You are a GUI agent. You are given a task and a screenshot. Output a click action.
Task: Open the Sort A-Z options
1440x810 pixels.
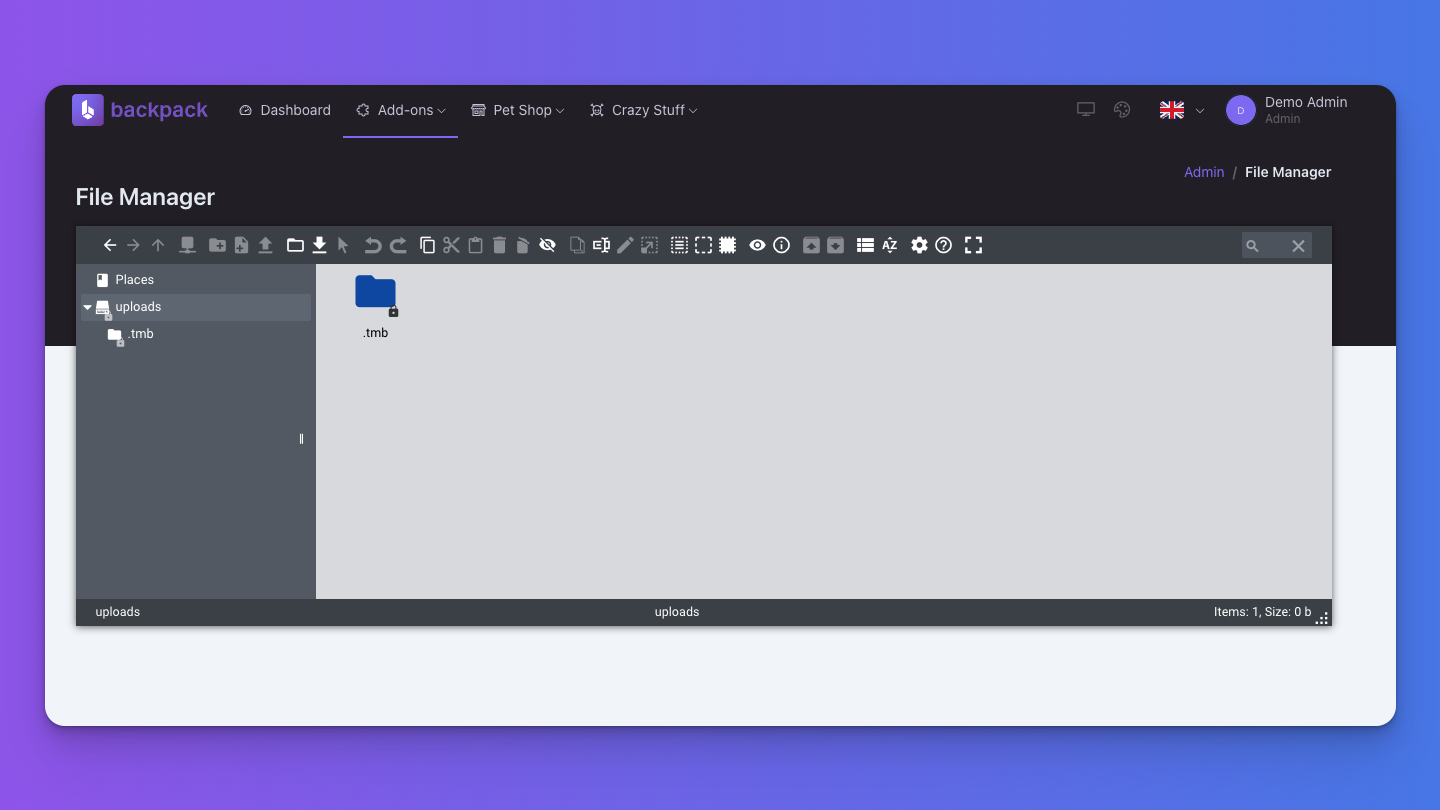pos(890,245)
